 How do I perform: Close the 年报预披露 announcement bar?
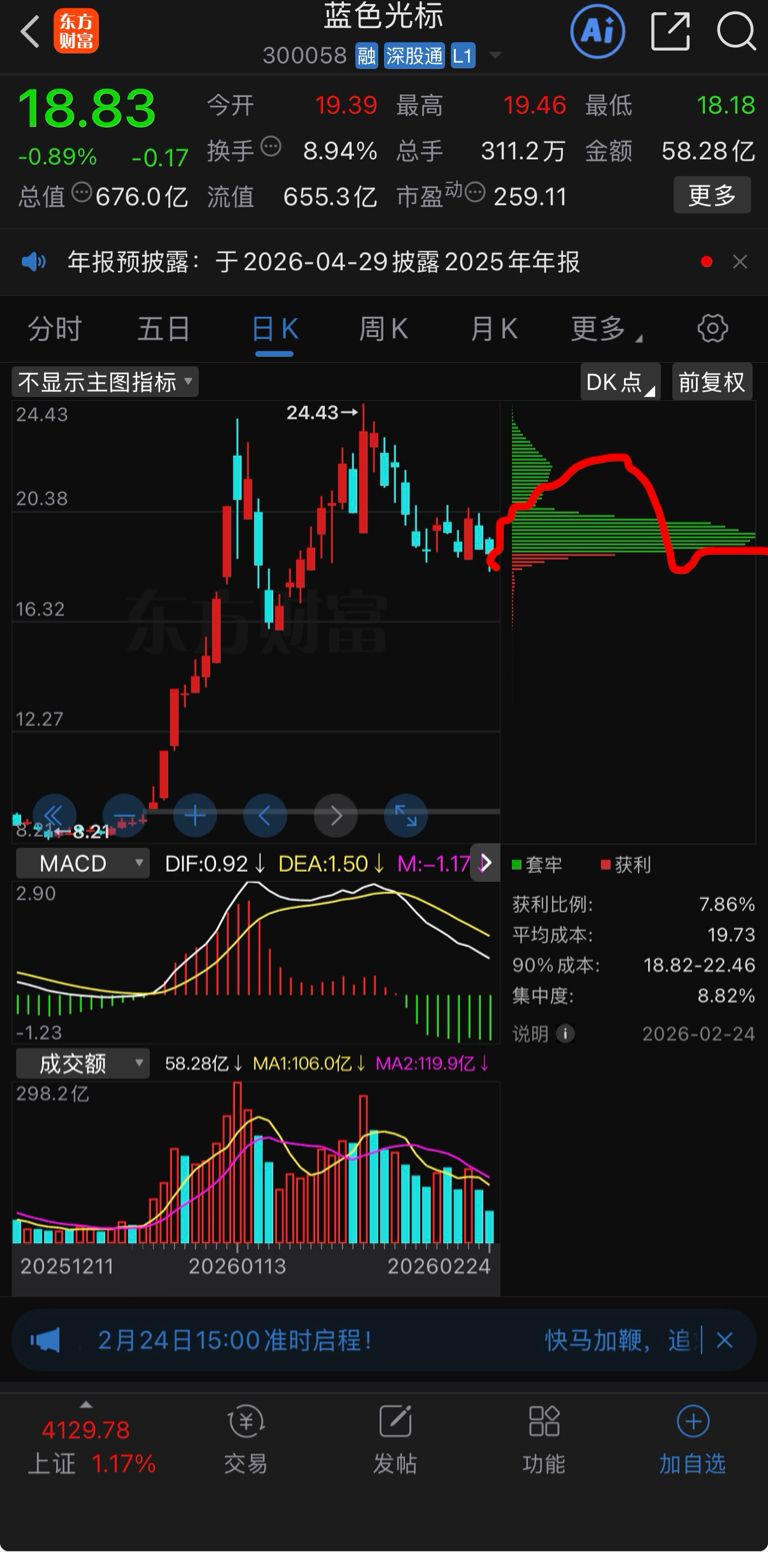[740, 262]
